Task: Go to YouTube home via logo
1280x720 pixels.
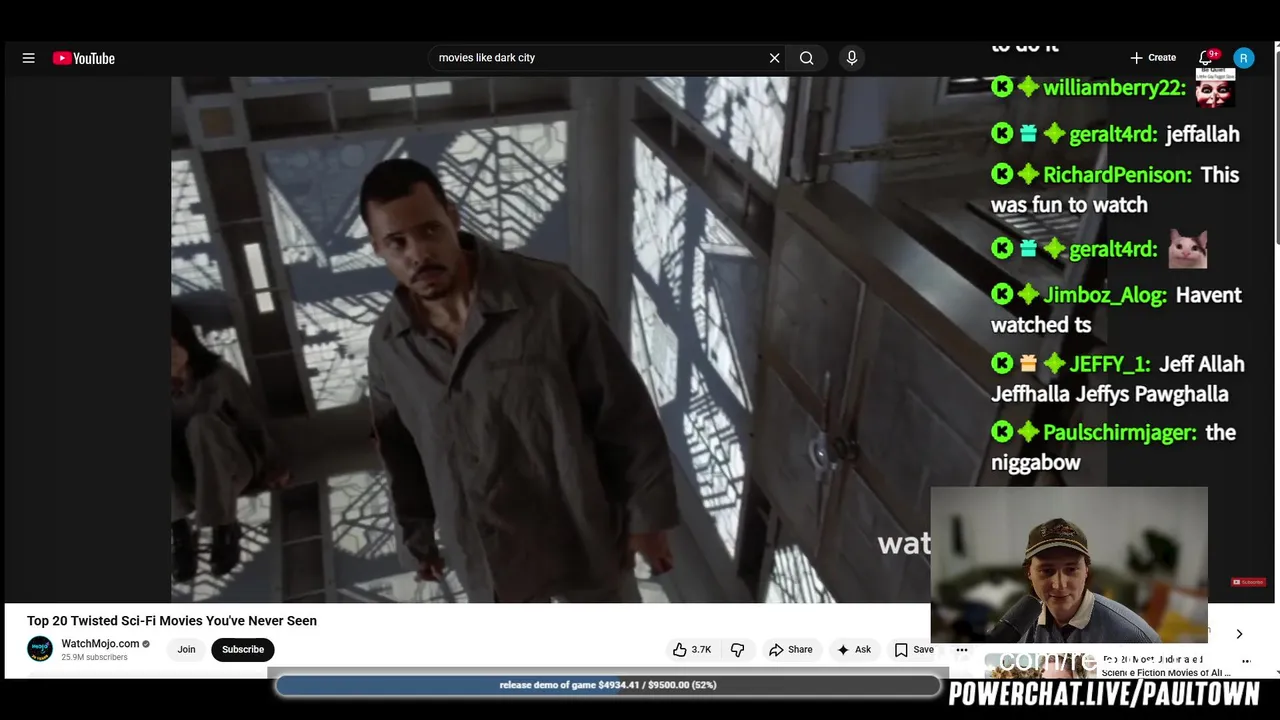Action: [84, 58]
